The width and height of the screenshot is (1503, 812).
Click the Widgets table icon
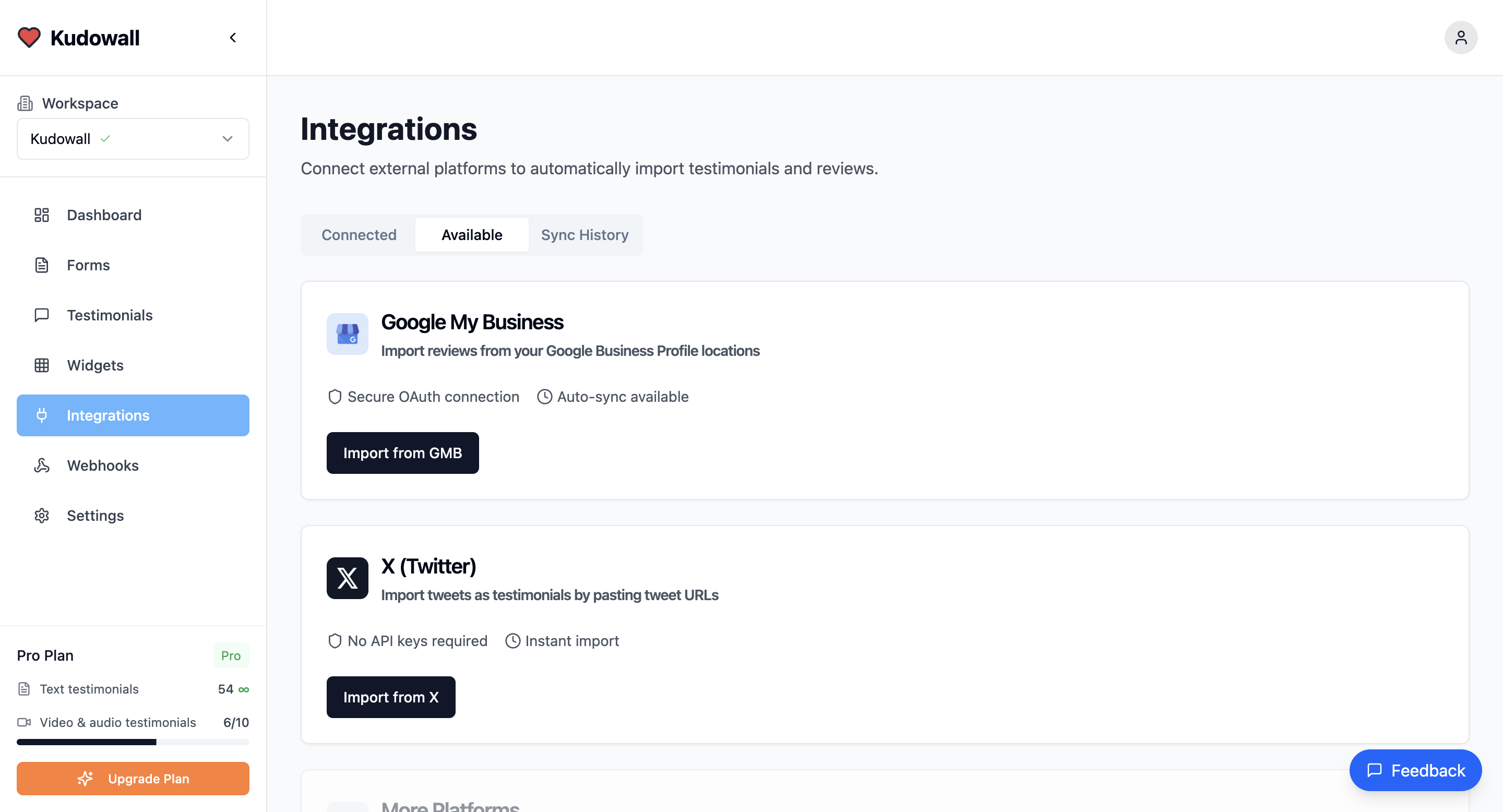click(41, 366)
